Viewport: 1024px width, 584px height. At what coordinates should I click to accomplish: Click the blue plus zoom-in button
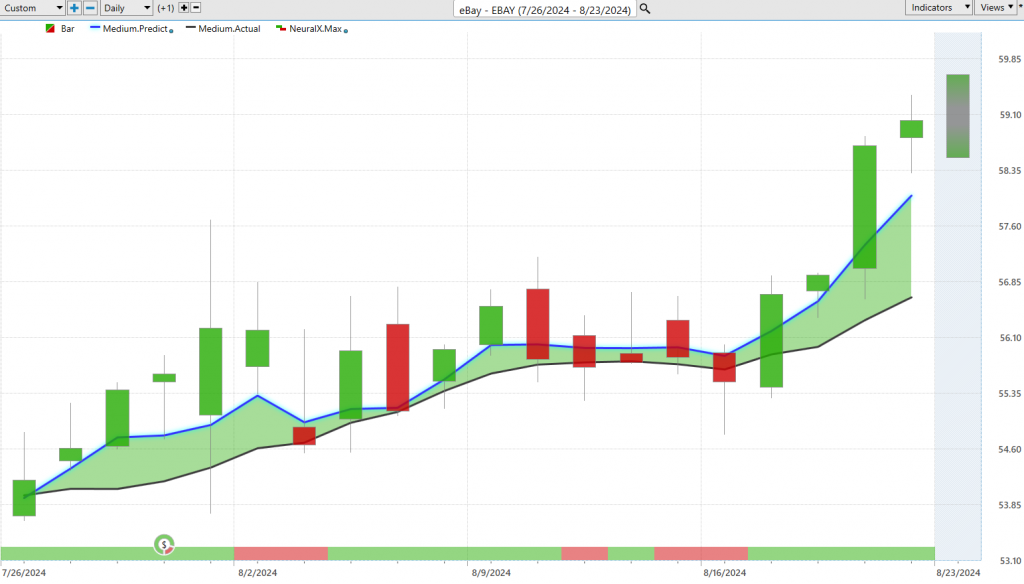tap(74, 8)
